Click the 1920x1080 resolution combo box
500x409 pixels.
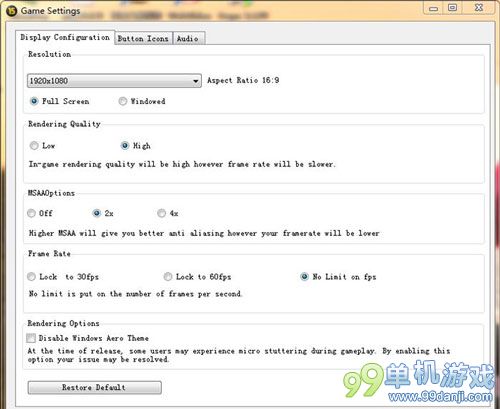pyautogui.click(x=114, y=81)
